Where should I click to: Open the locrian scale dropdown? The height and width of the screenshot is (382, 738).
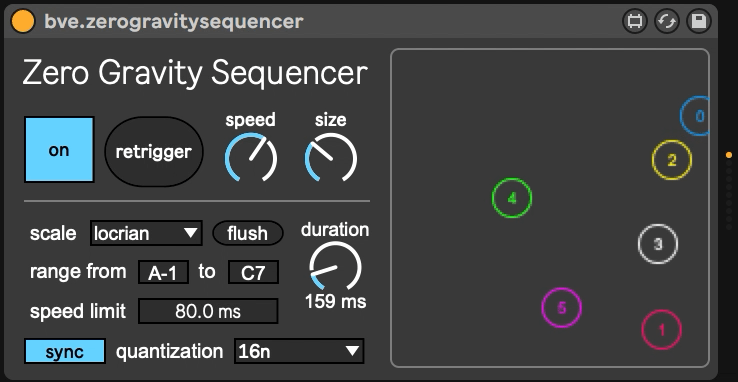point(146,233)
